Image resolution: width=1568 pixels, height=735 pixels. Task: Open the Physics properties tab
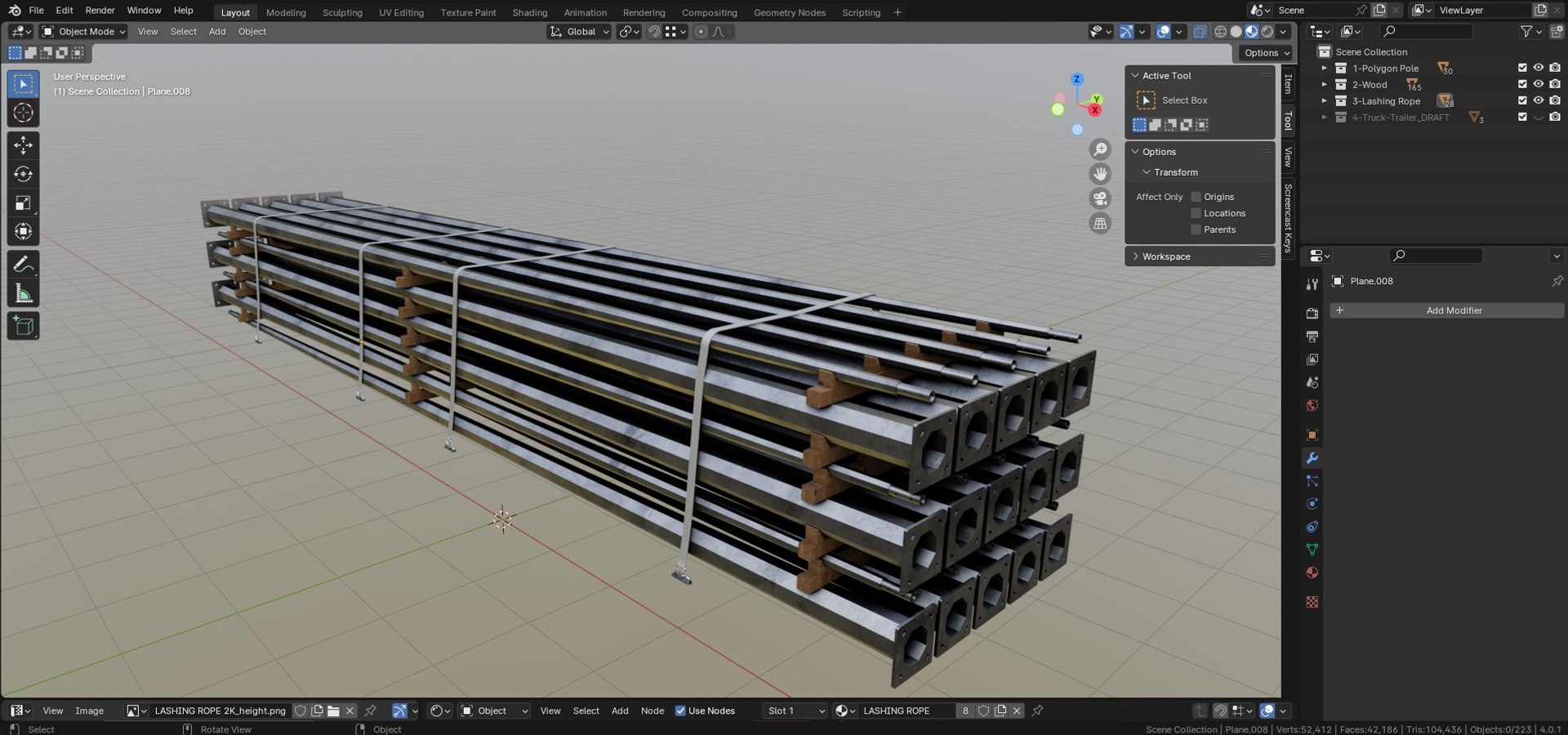click(1312, 504)
